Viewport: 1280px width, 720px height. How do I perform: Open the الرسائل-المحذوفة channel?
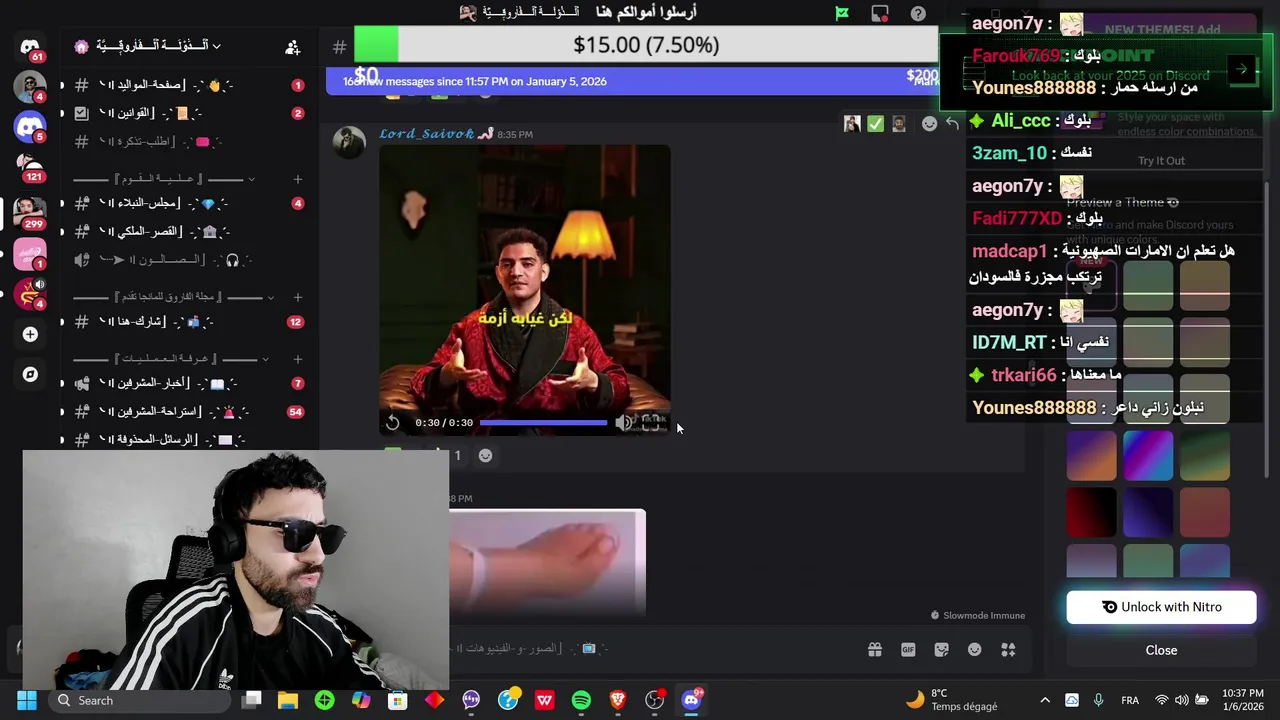coord(188,439)
